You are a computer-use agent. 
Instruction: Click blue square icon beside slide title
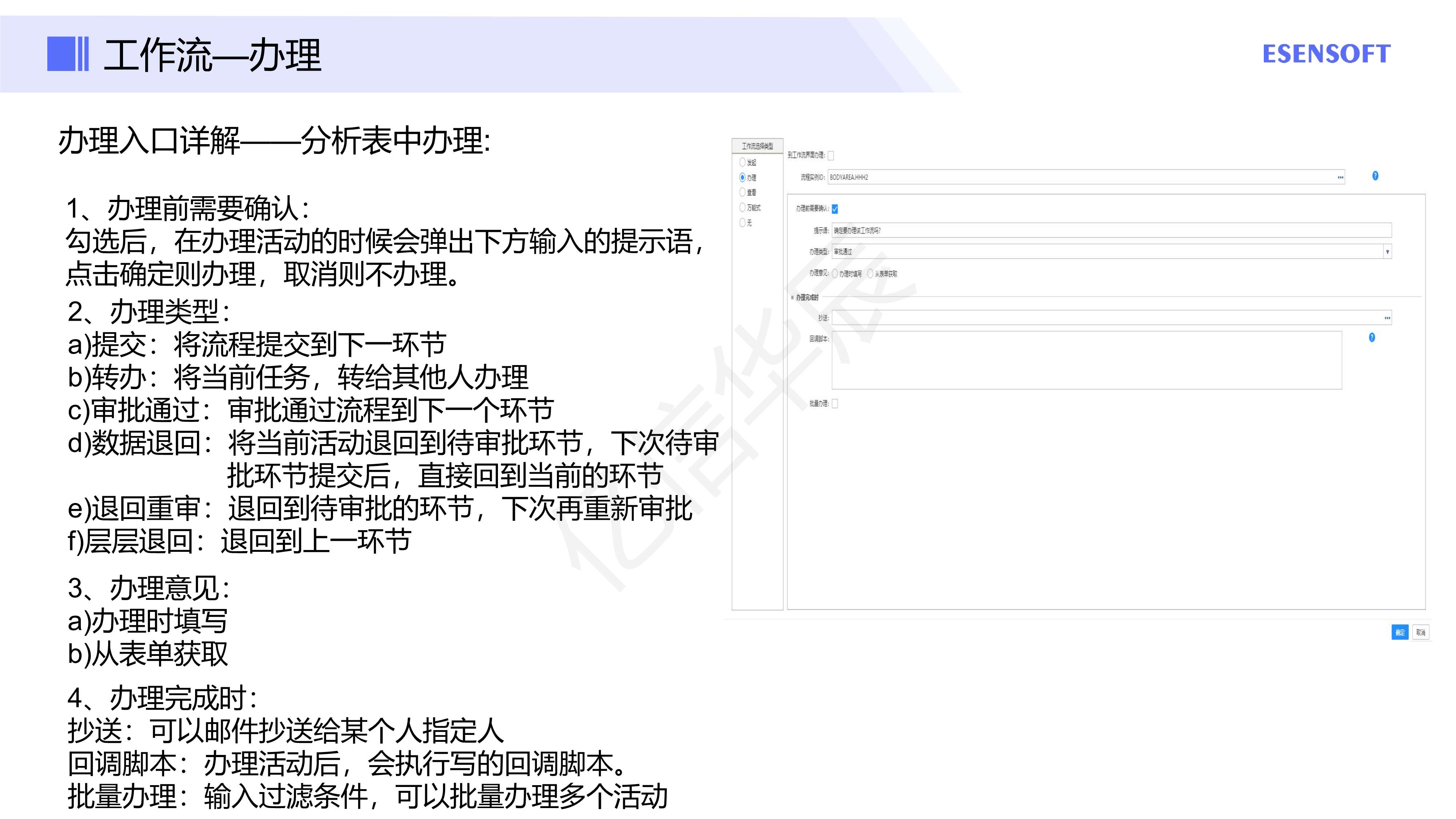pyautogui.click(x=61, y=54)
